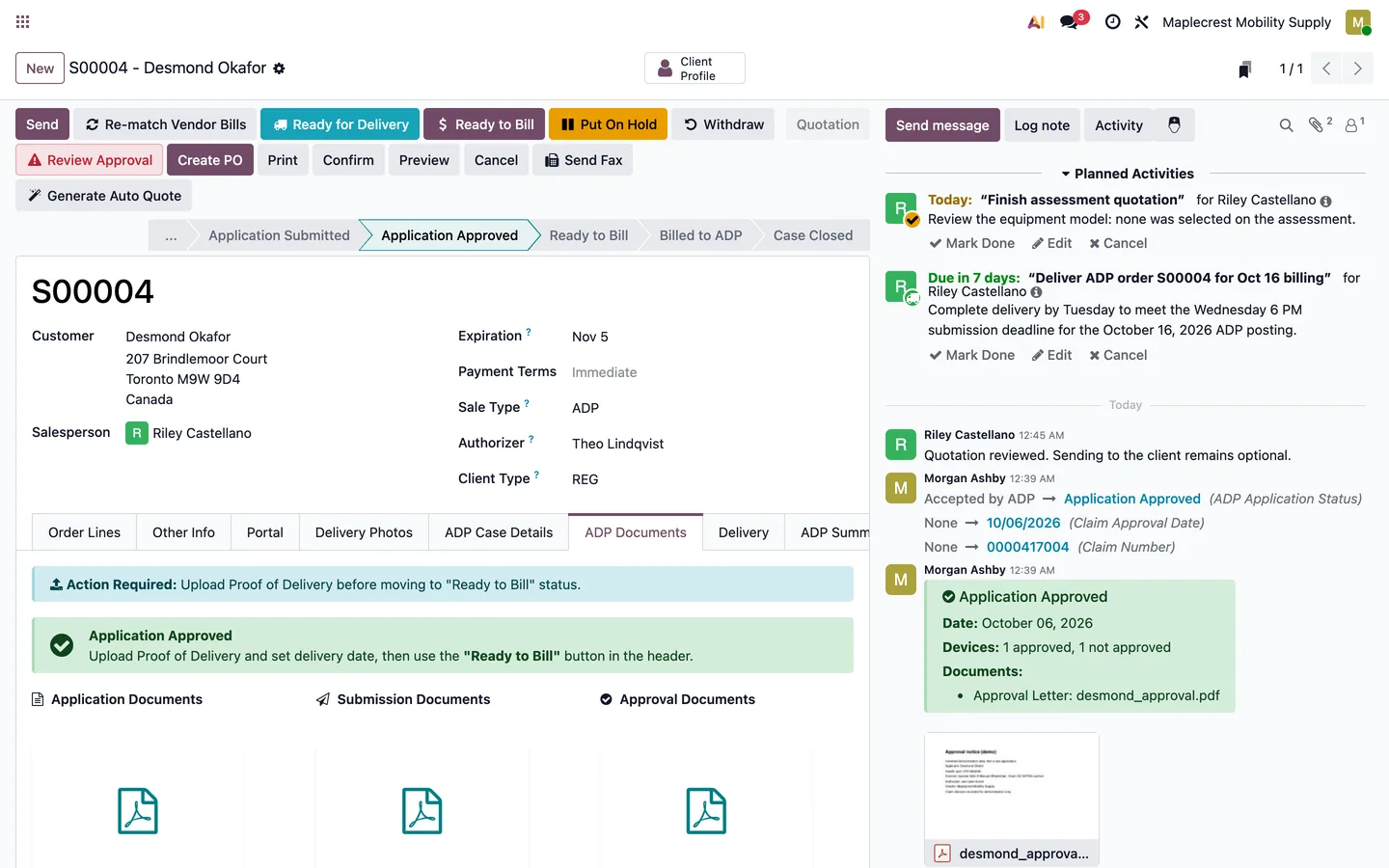Open the apps grid menu
This screenshot has width=1389, height=868.
point(23,21)
